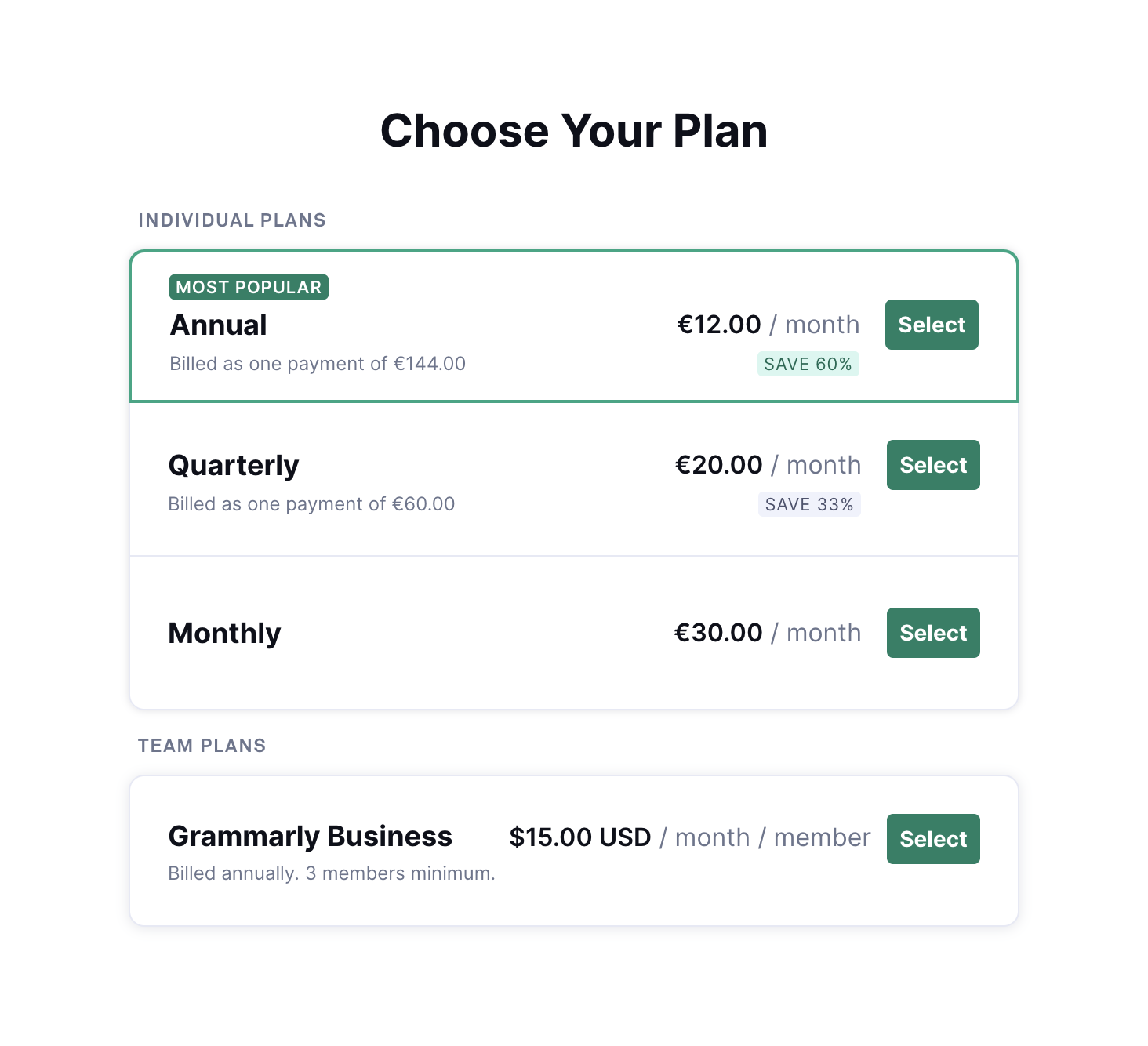Click the Monthly plan title
Viewport: 1148px width, 1046px height.
224,634
